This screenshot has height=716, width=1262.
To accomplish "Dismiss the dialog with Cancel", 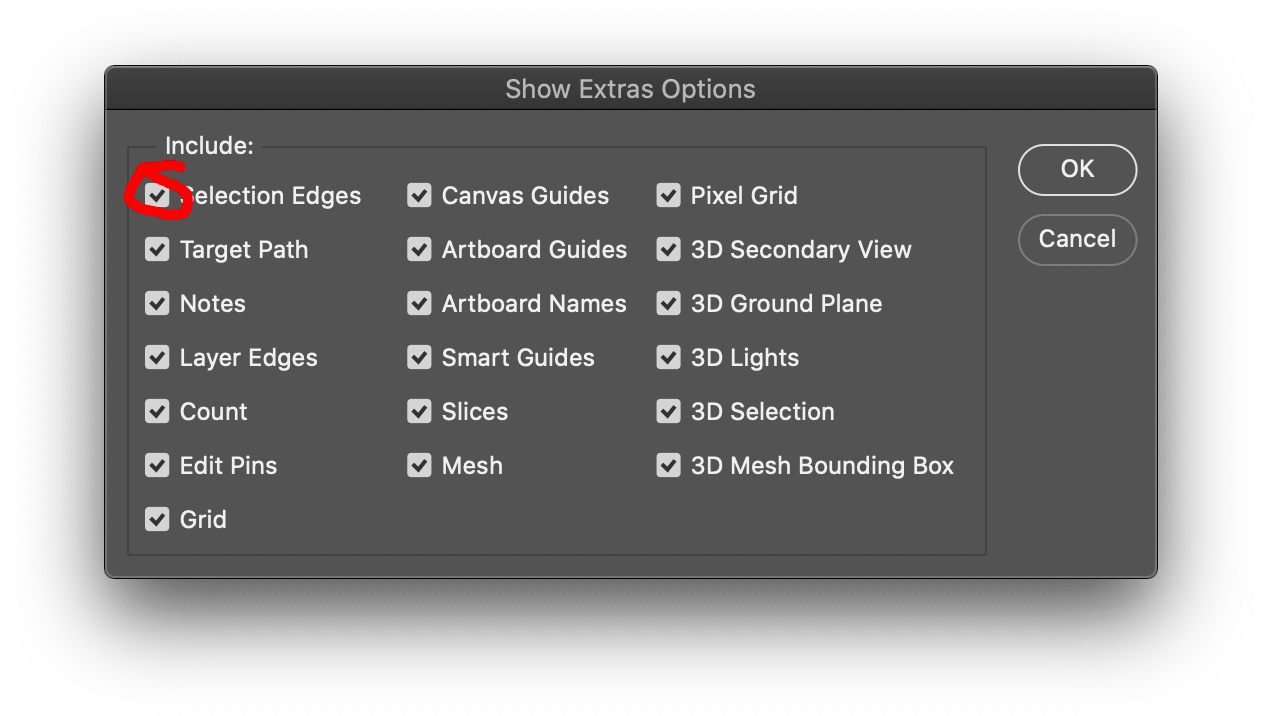I will [x=1077, y=239].
